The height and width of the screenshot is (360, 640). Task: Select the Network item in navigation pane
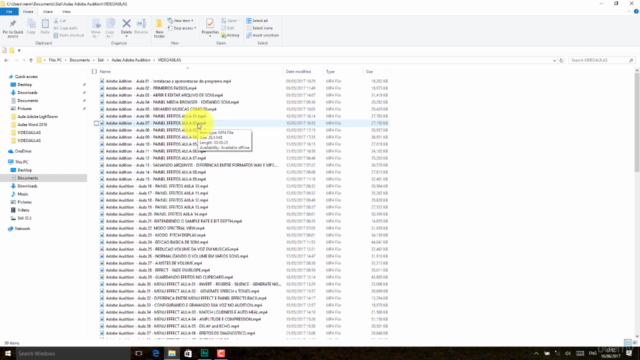point(19,229)
